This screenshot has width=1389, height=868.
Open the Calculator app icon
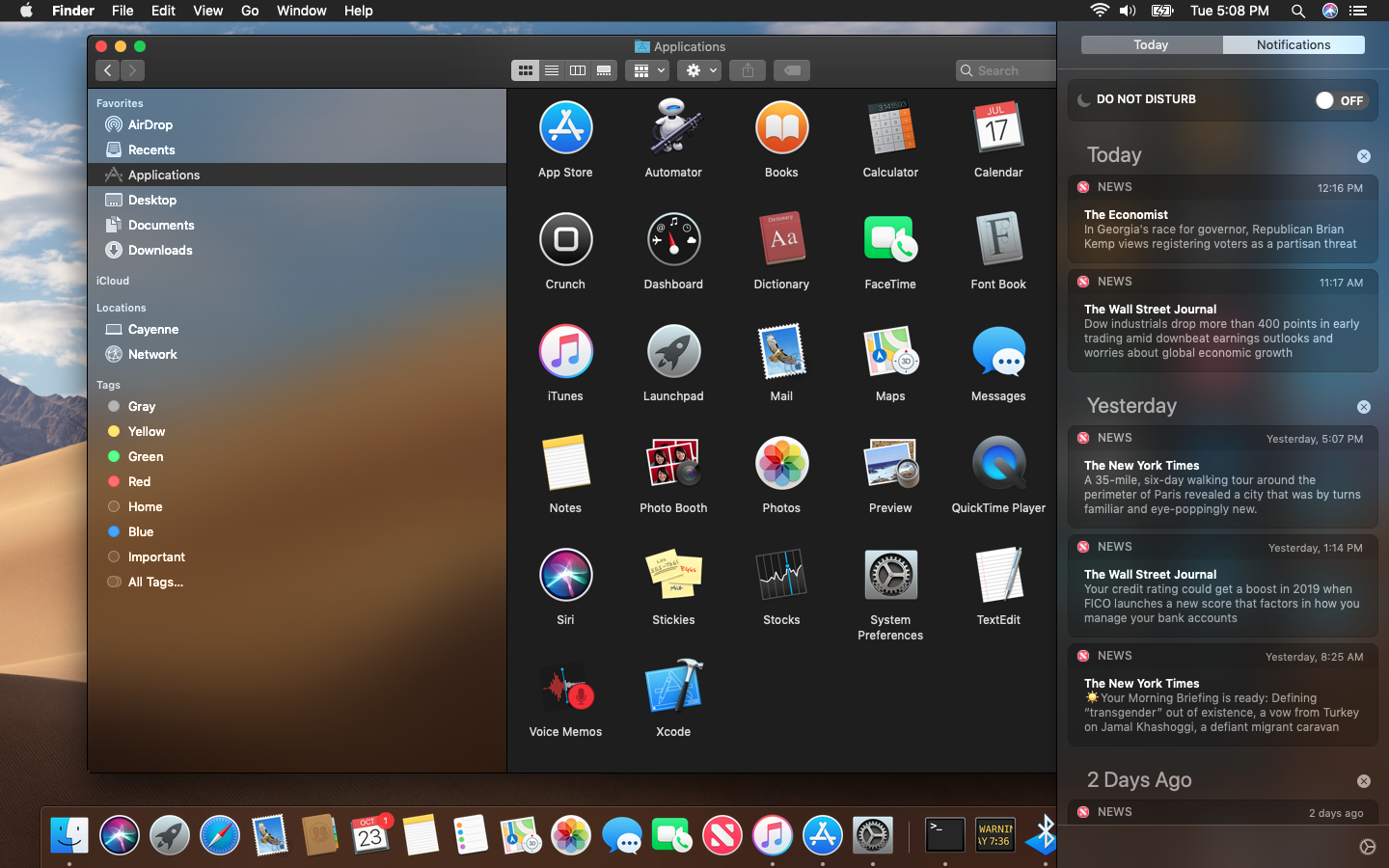(x=890, y=128)
